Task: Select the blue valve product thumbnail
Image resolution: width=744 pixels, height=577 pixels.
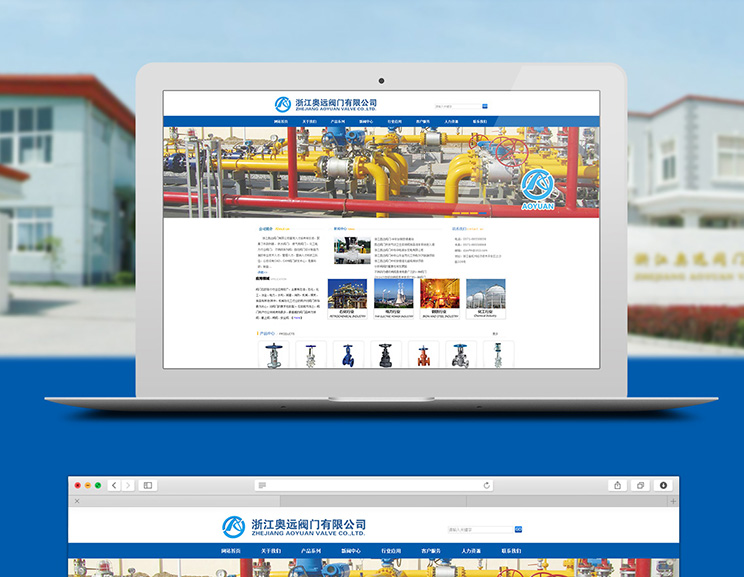Action: coord(348,355)
